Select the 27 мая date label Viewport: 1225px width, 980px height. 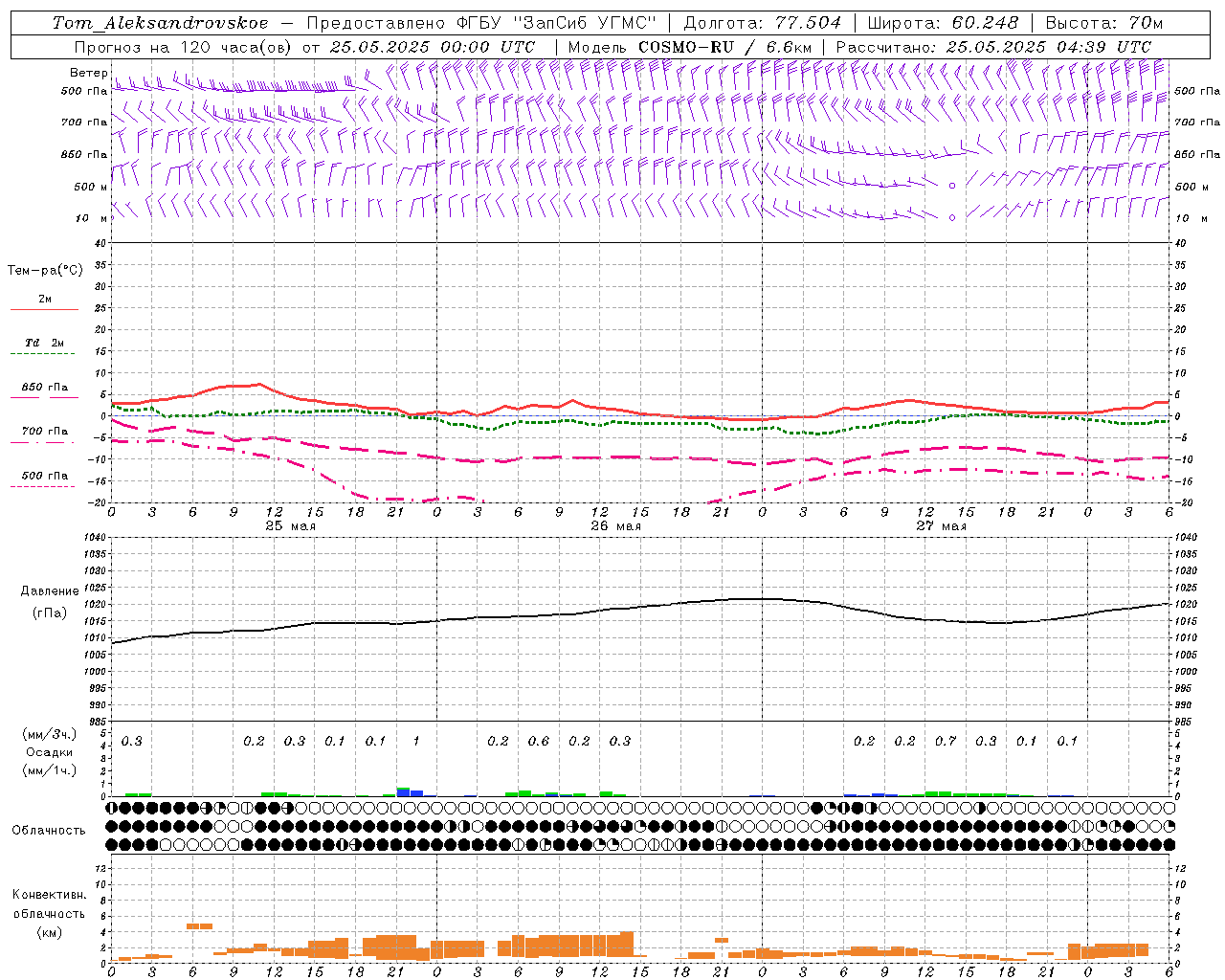(941, 525)
